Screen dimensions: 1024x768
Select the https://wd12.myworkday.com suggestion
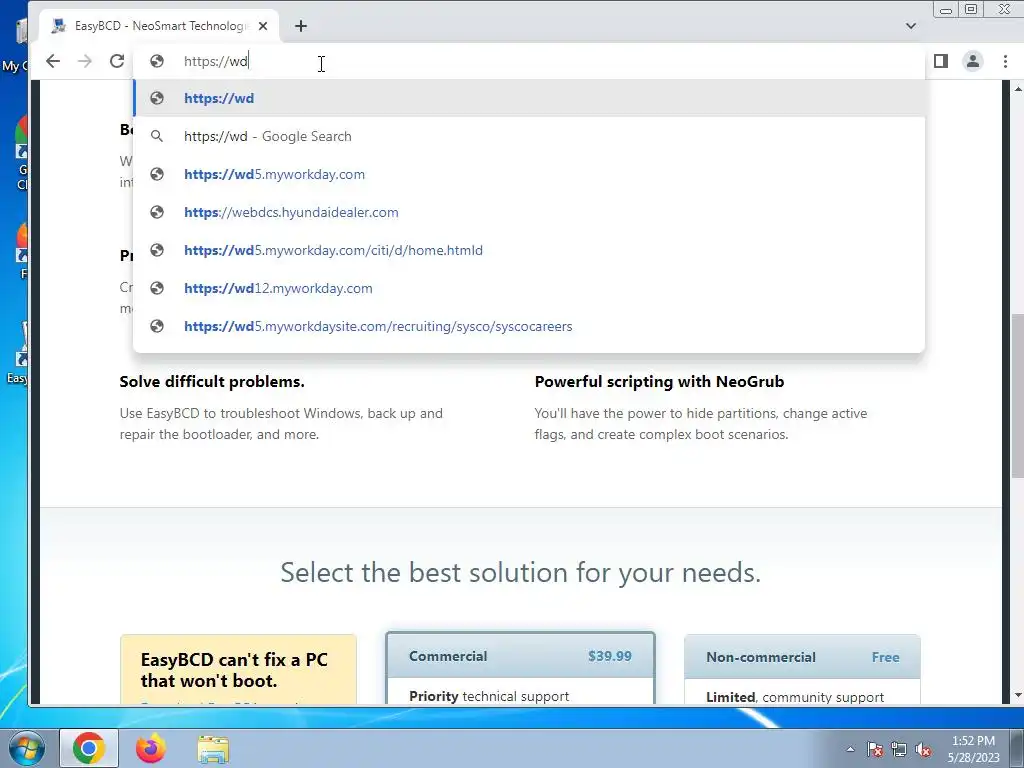click(x=529, y=288)
